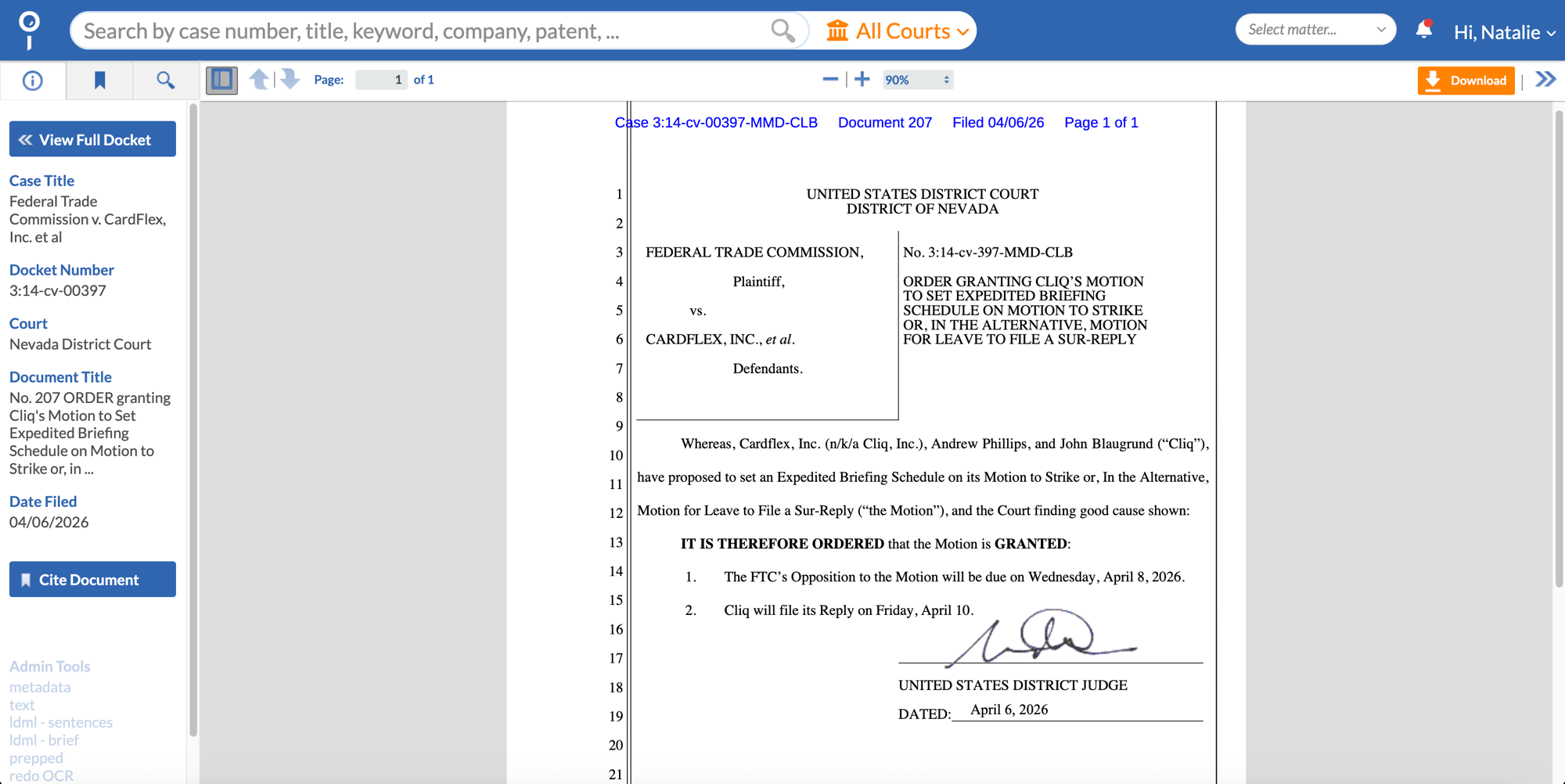Click the Document Title heading

(60, 377)
